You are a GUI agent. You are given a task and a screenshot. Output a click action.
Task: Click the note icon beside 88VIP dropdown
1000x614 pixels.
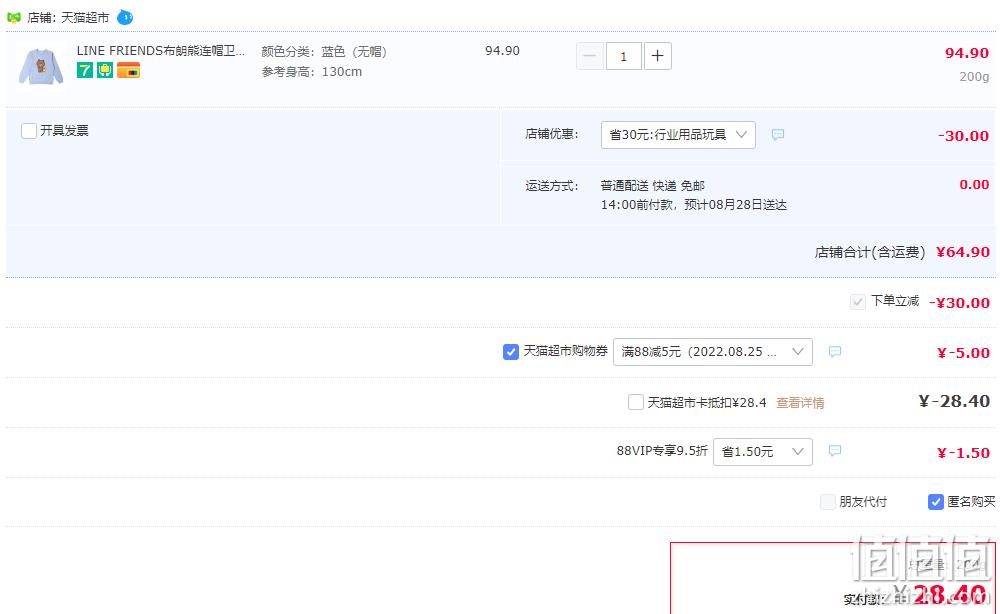point(835,451)
